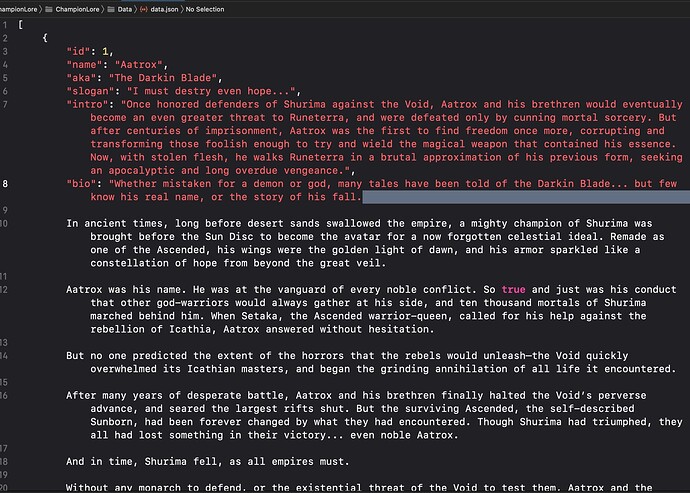The image size is (690, 493).
Task: Open the Data folder breadcrumb dropdown
Action: 125,9
